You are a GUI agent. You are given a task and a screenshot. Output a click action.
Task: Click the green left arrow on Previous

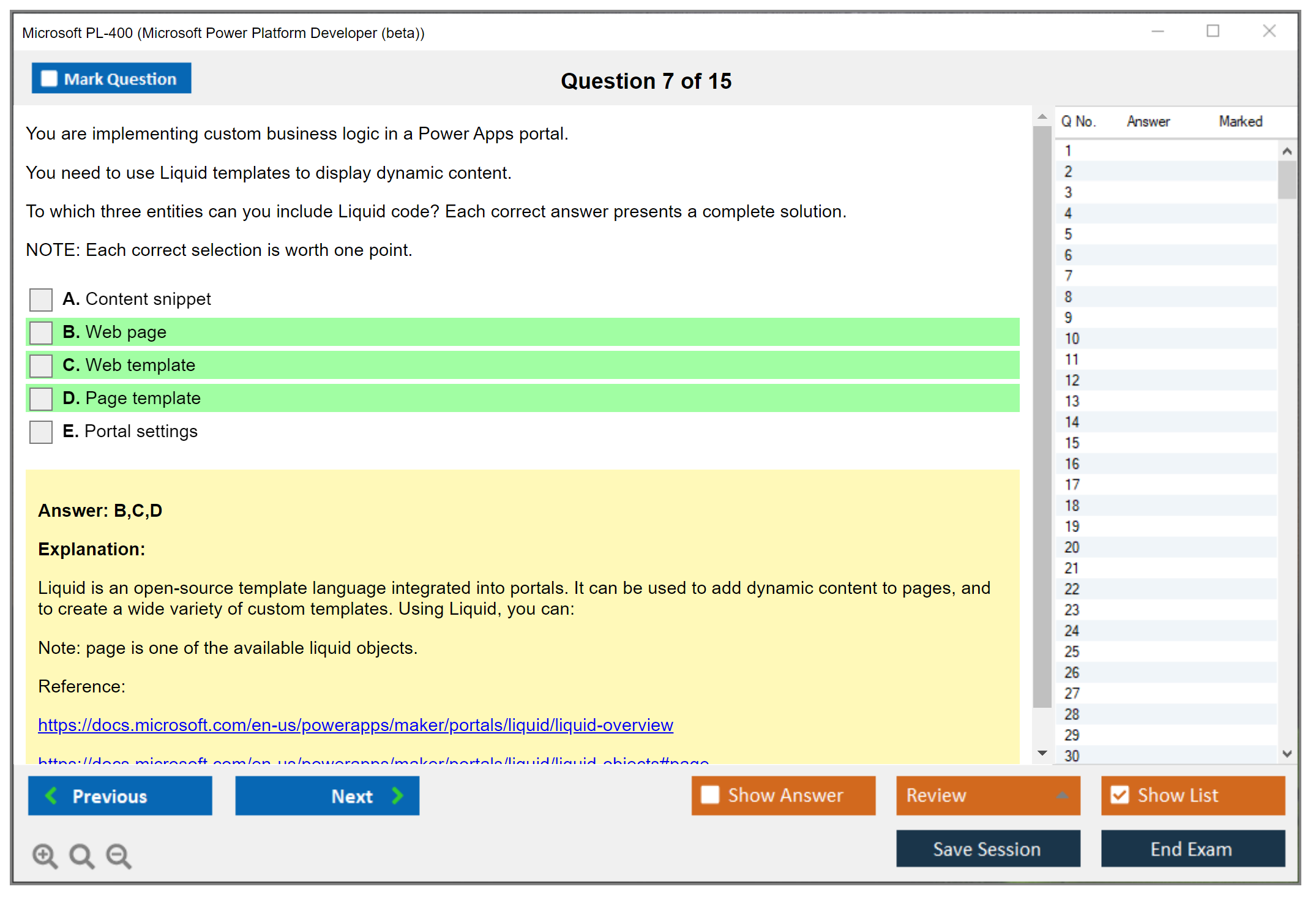[x=51, y=795]
